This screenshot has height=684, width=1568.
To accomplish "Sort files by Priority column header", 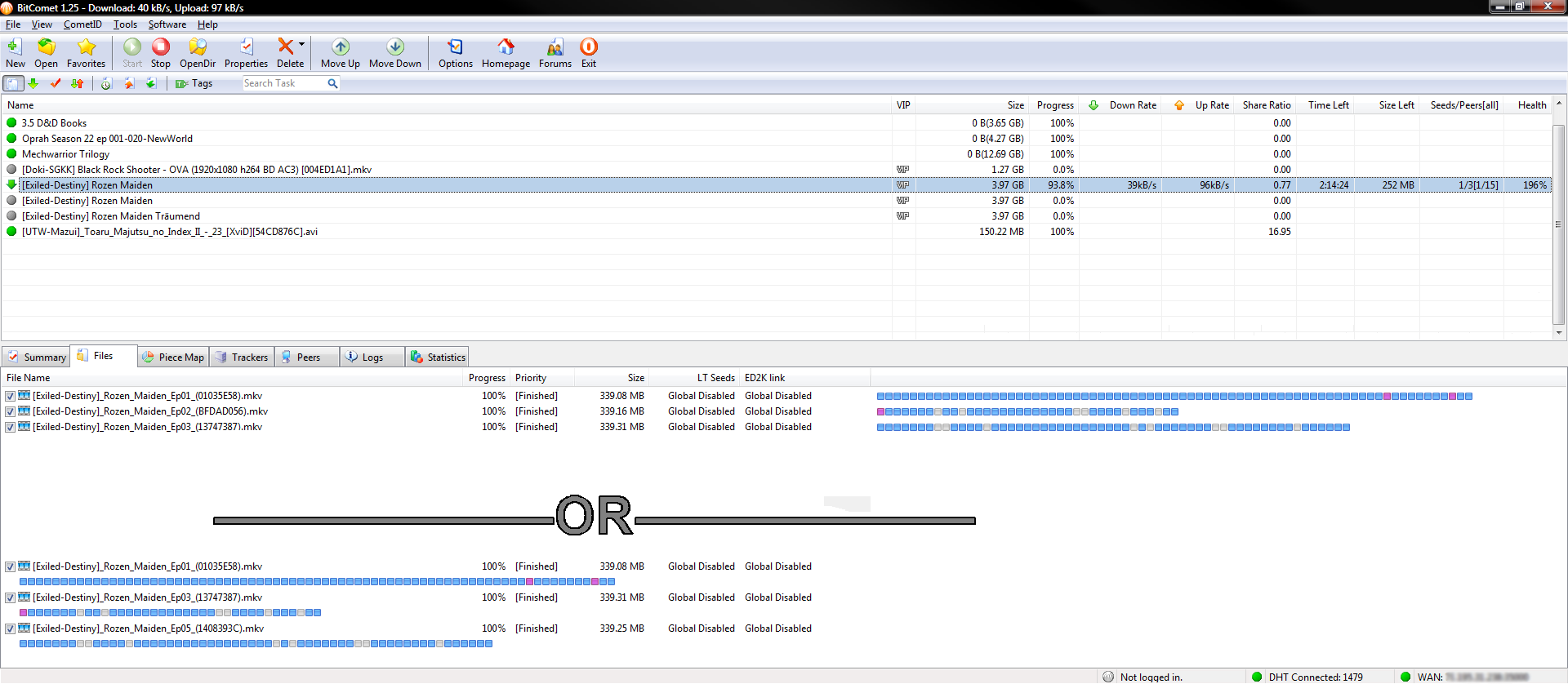I will 542,378.
